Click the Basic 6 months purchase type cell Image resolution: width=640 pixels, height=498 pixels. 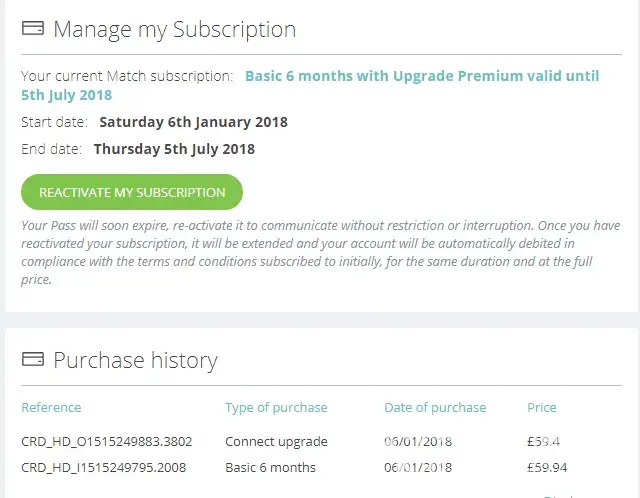(x=270, y=467)
